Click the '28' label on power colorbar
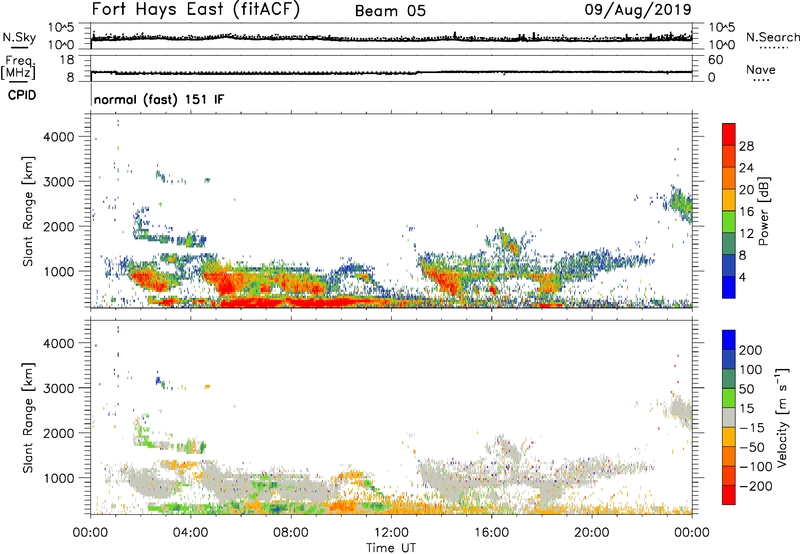This screenshot has height=554, width=800. (x=746, y=146)
